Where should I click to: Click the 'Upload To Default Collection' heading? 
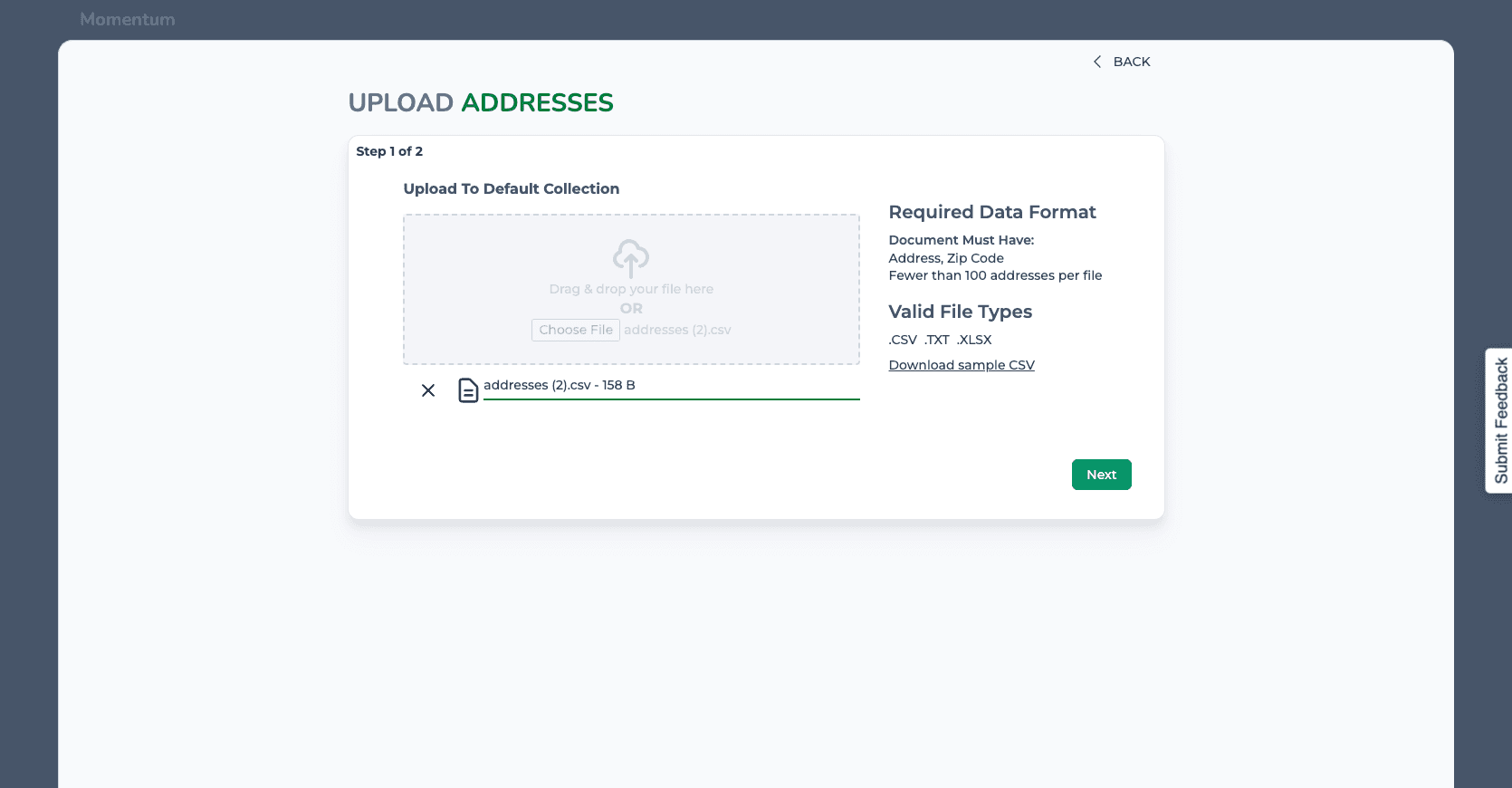[512, 188]
